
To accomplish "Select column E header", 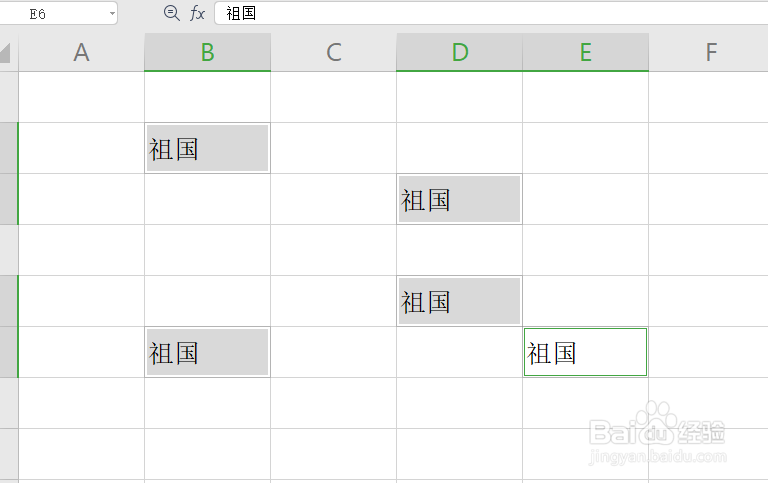I will coord(585,52).
